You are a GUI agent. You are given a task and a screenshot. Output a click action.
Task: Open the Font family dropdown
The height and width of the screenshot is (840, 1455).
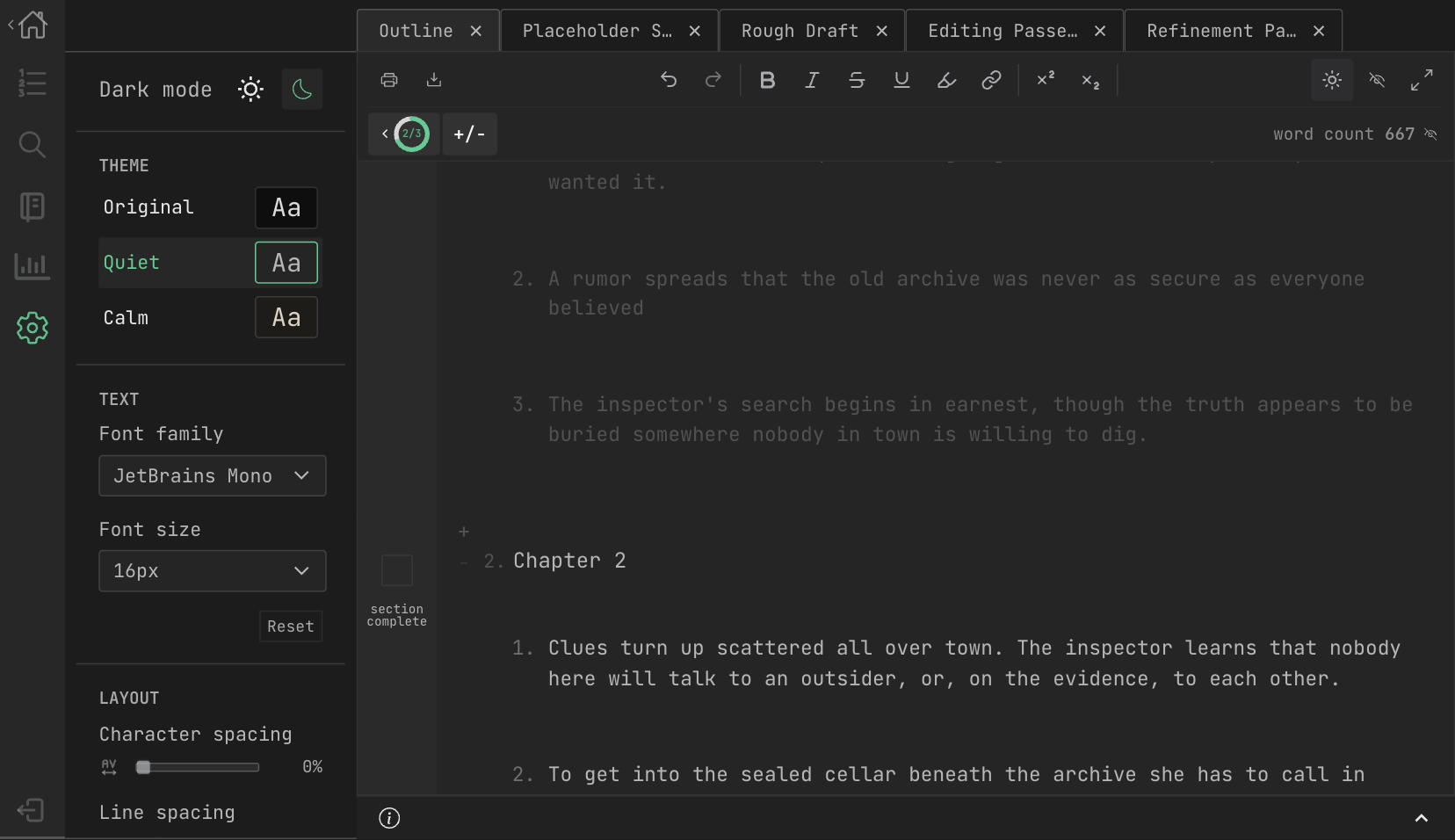(x=213, y=475)
